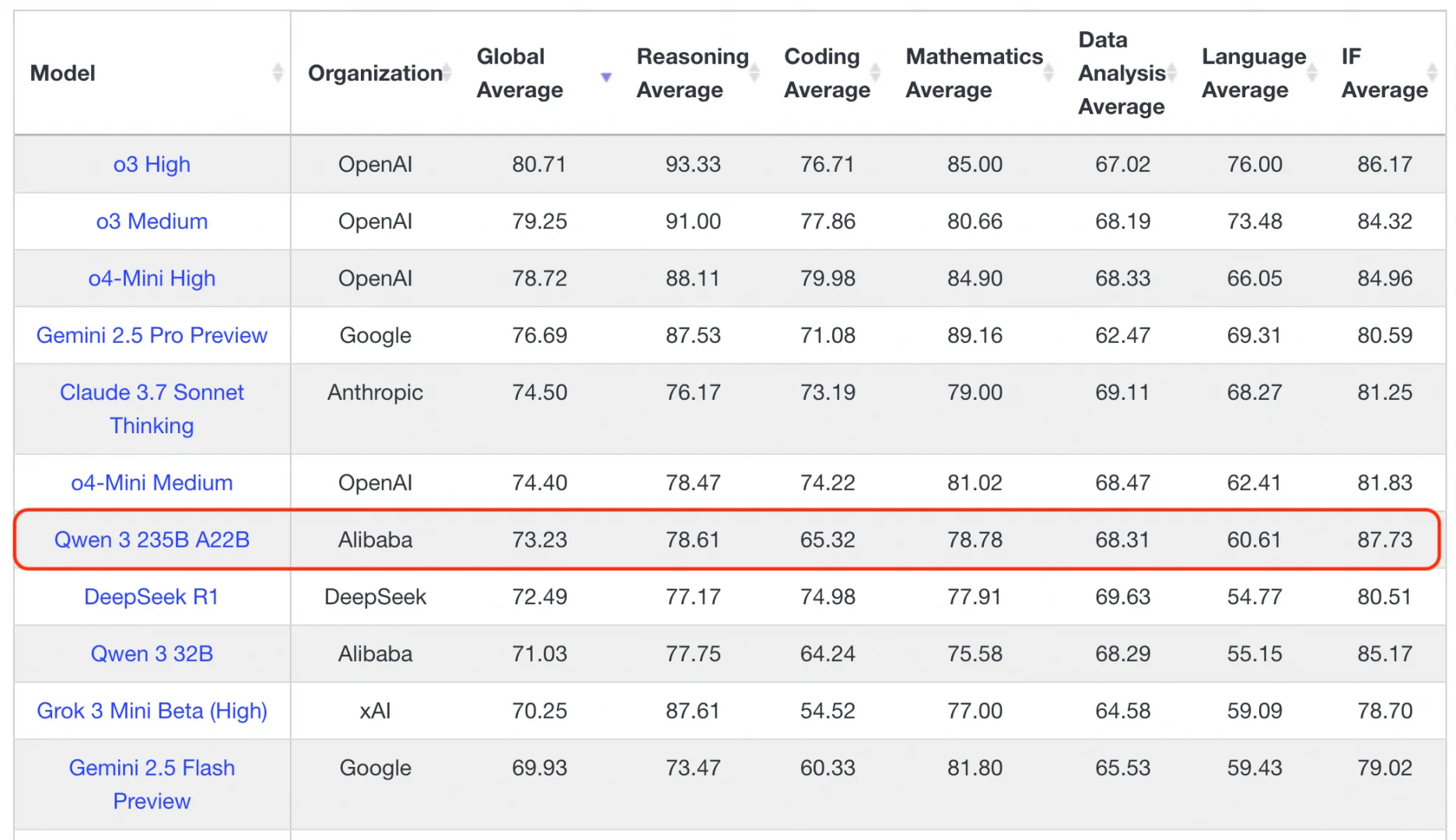This screenshot has width=1456, height=840.
Task: Click the Coding Average sort icon
Action: click(x=875, y=73)
